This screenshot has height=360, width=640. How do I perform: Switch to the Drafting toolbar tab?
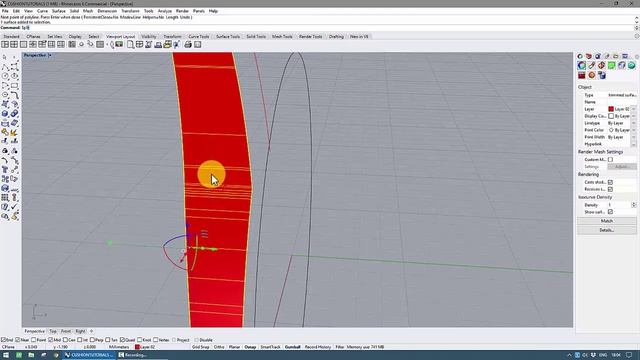336,36
